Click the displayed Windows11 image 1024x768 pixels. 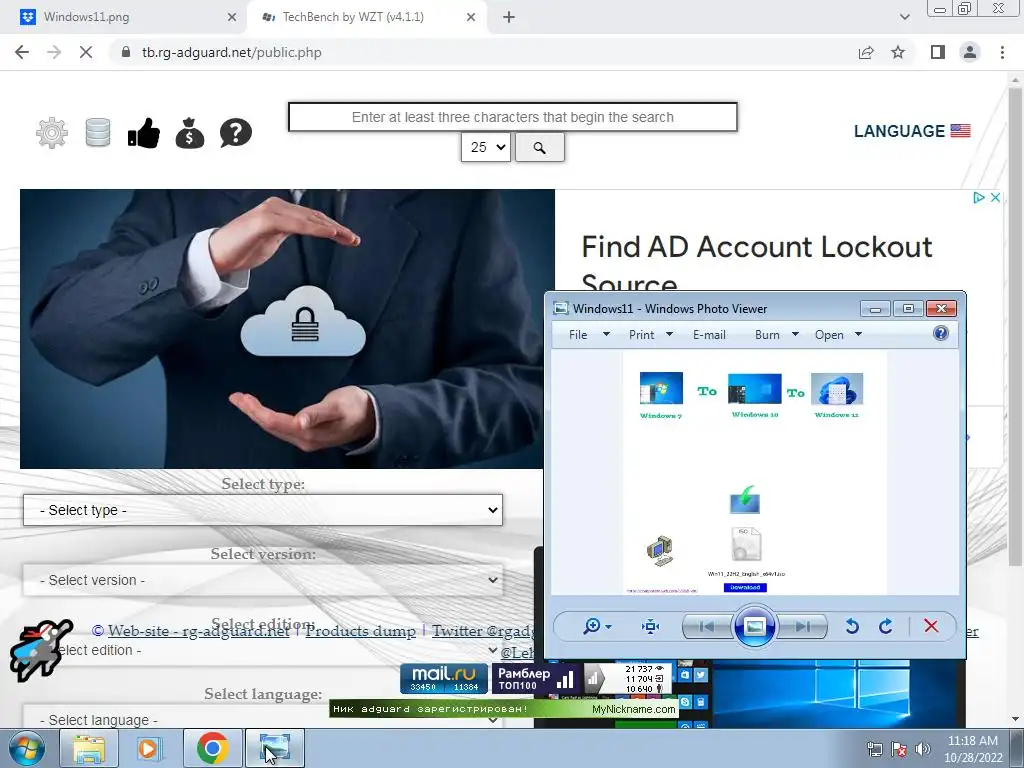754,473
